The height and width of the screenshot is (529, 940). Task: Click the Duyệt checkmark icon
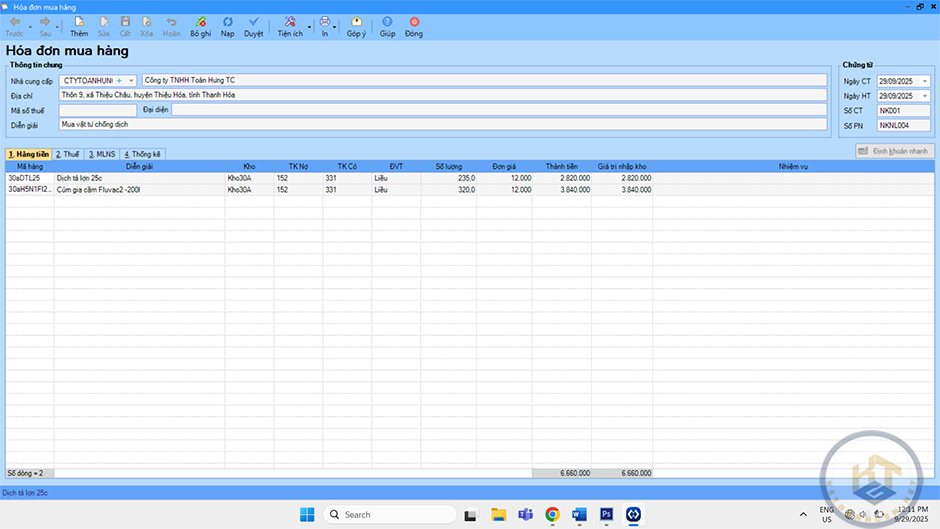coord(254,22)
